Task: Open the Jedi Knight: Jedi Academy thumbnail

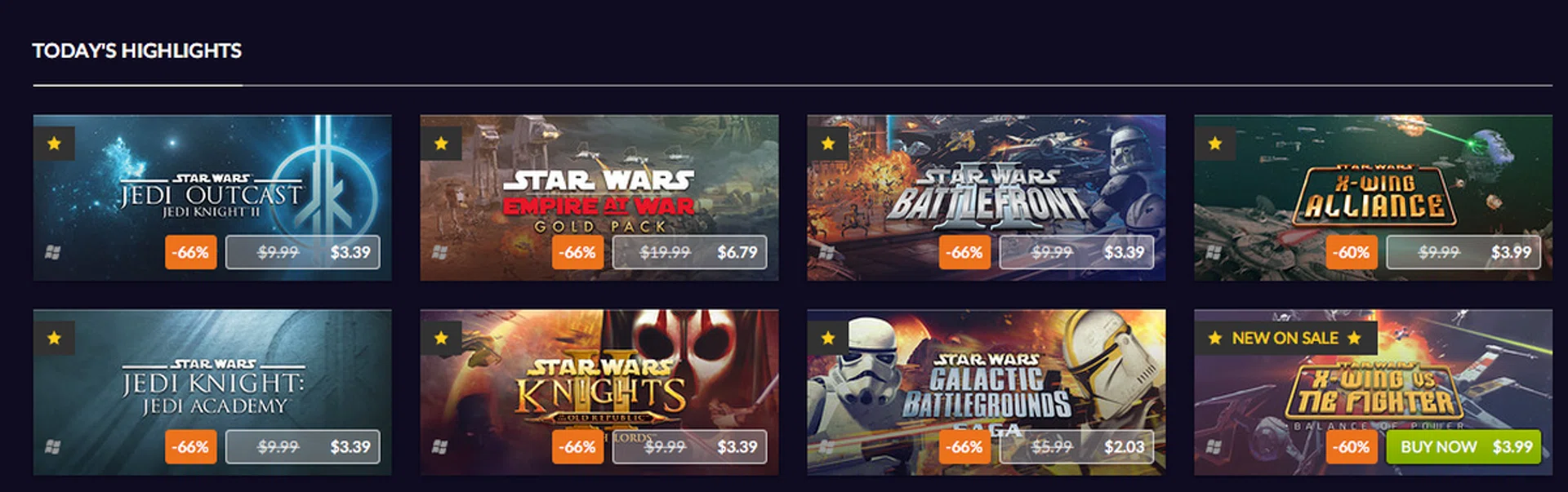Action: [x=212, y=392]
